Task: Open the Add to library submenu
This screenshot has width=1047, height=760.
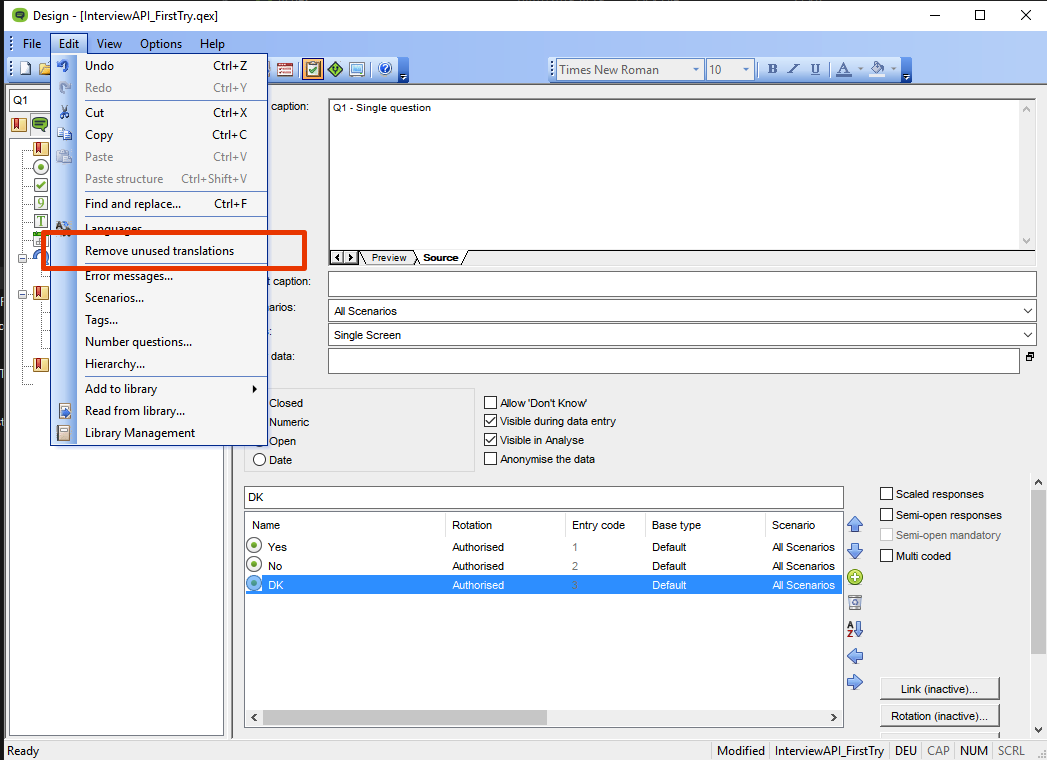Action: point(160,389)
